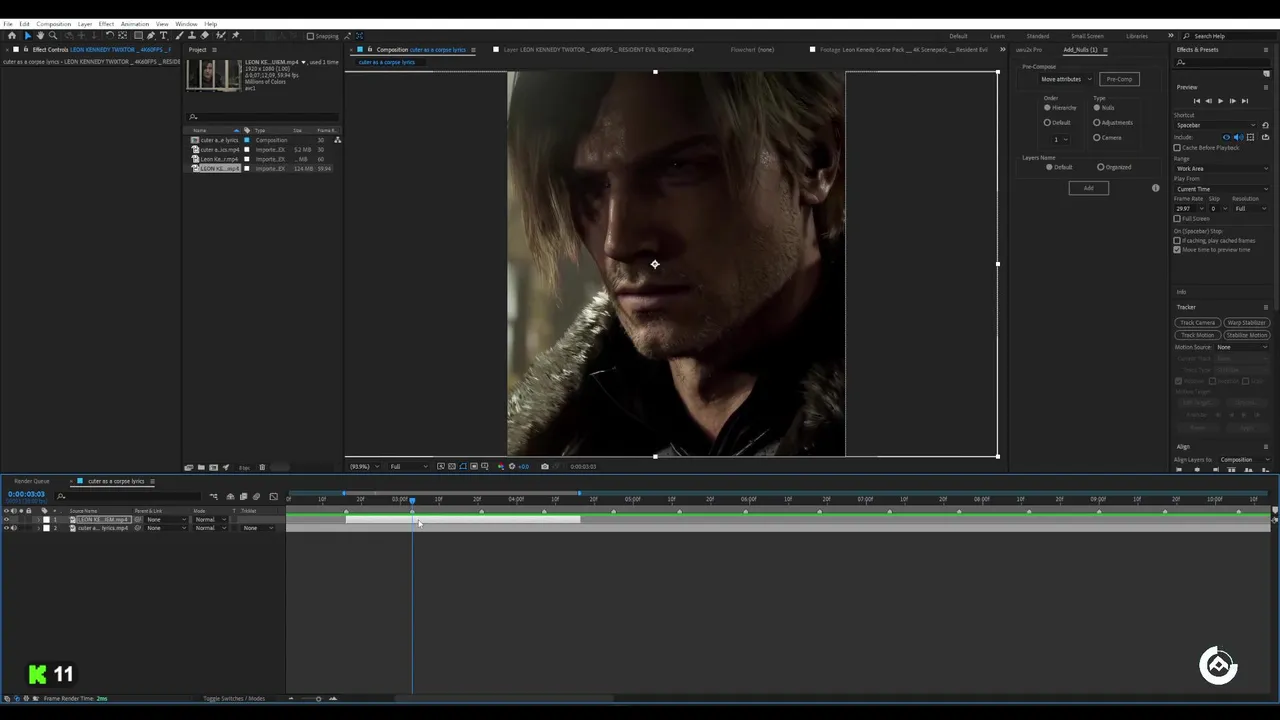Screen dimensions: 1280x720
Task: Select the Organized layers name option
Action: coord(1101,167)
